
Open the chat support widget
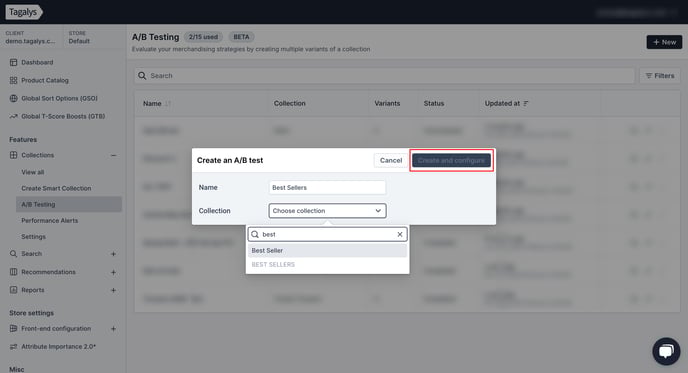pos(666,351)
